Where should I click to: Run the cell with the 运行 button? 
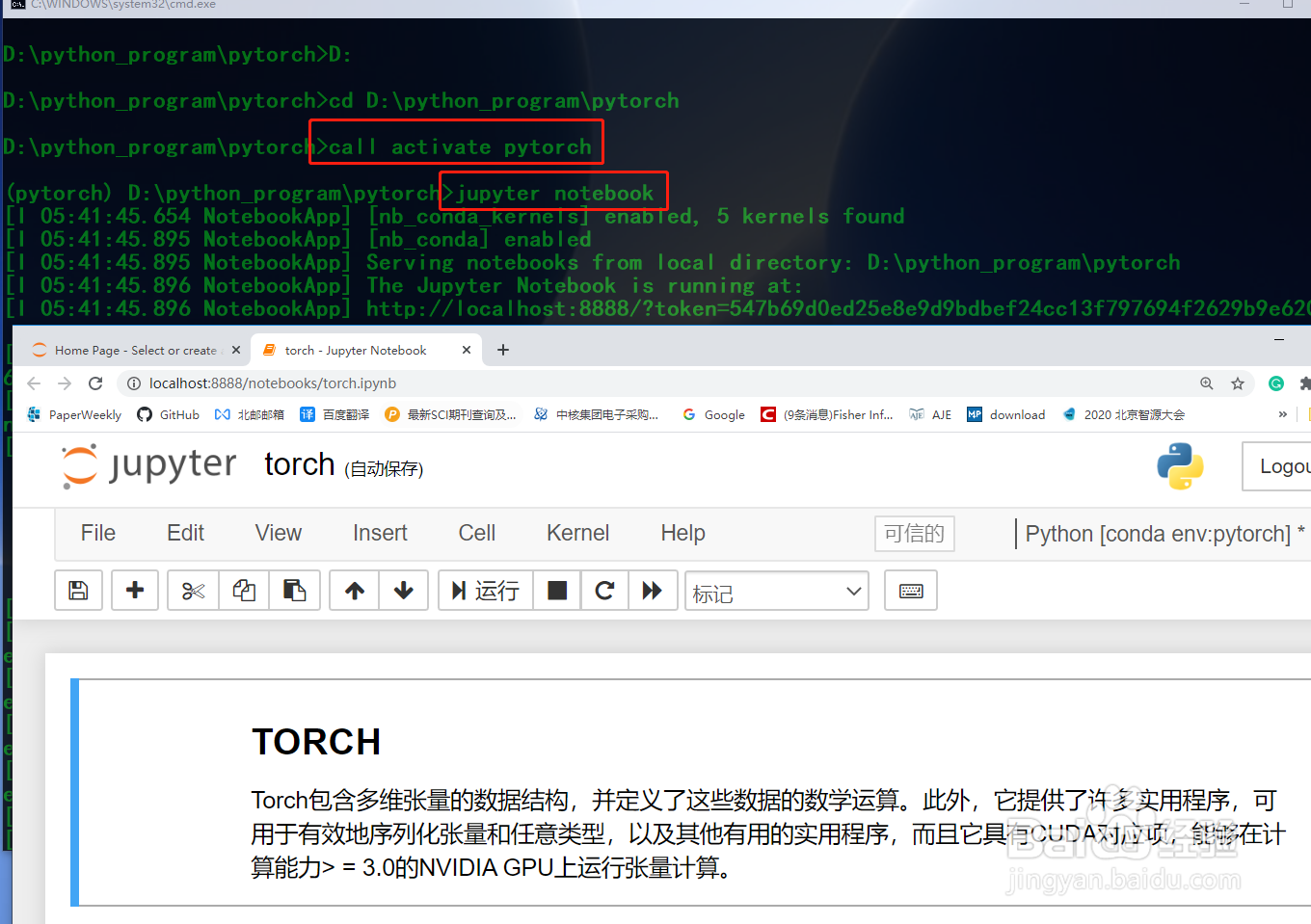pos(486,591)
